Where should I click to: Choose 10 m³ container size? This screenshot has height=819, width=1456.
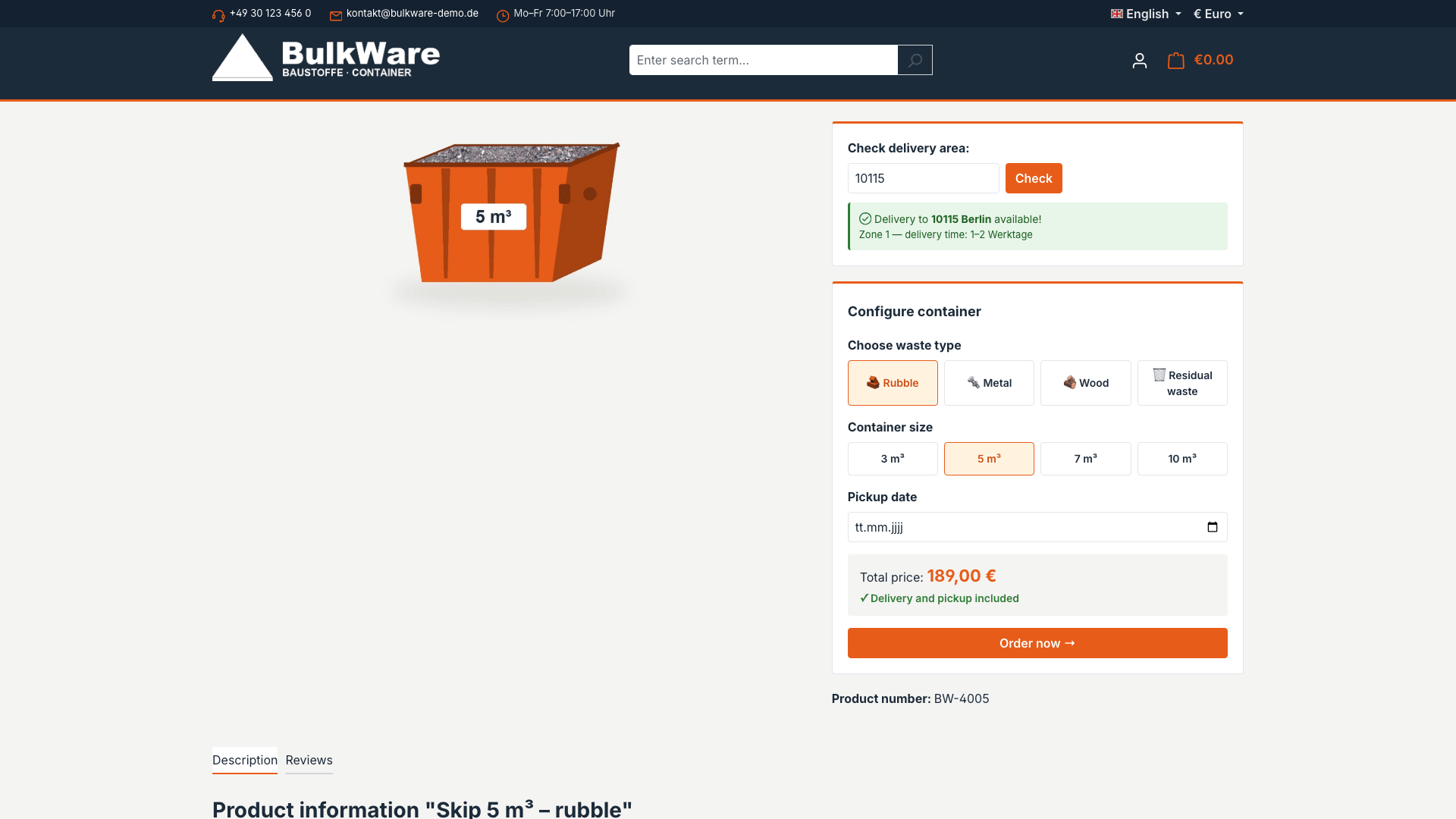1182,459
